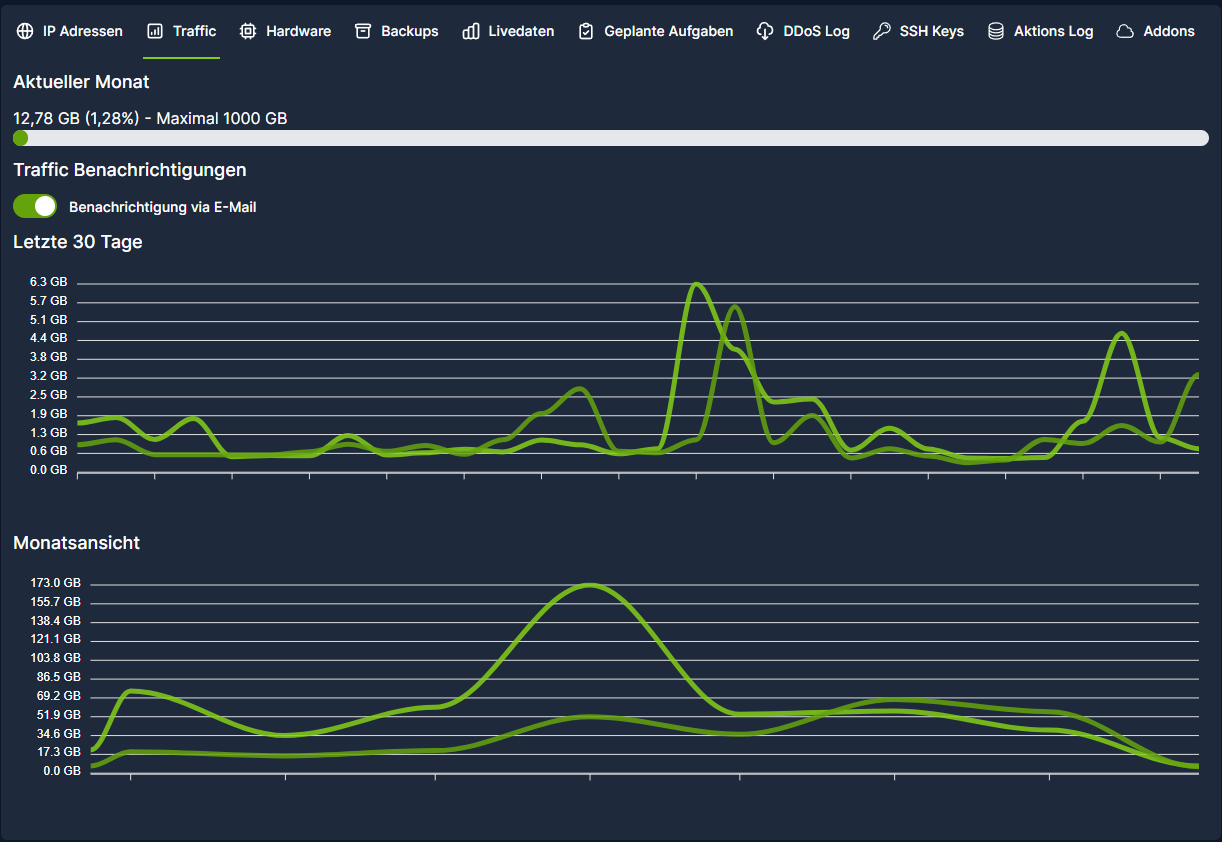Select the Traffic tab label
Image resolution: width=1222 pixels, height=842 pixels.
click(x=194, y=31)
